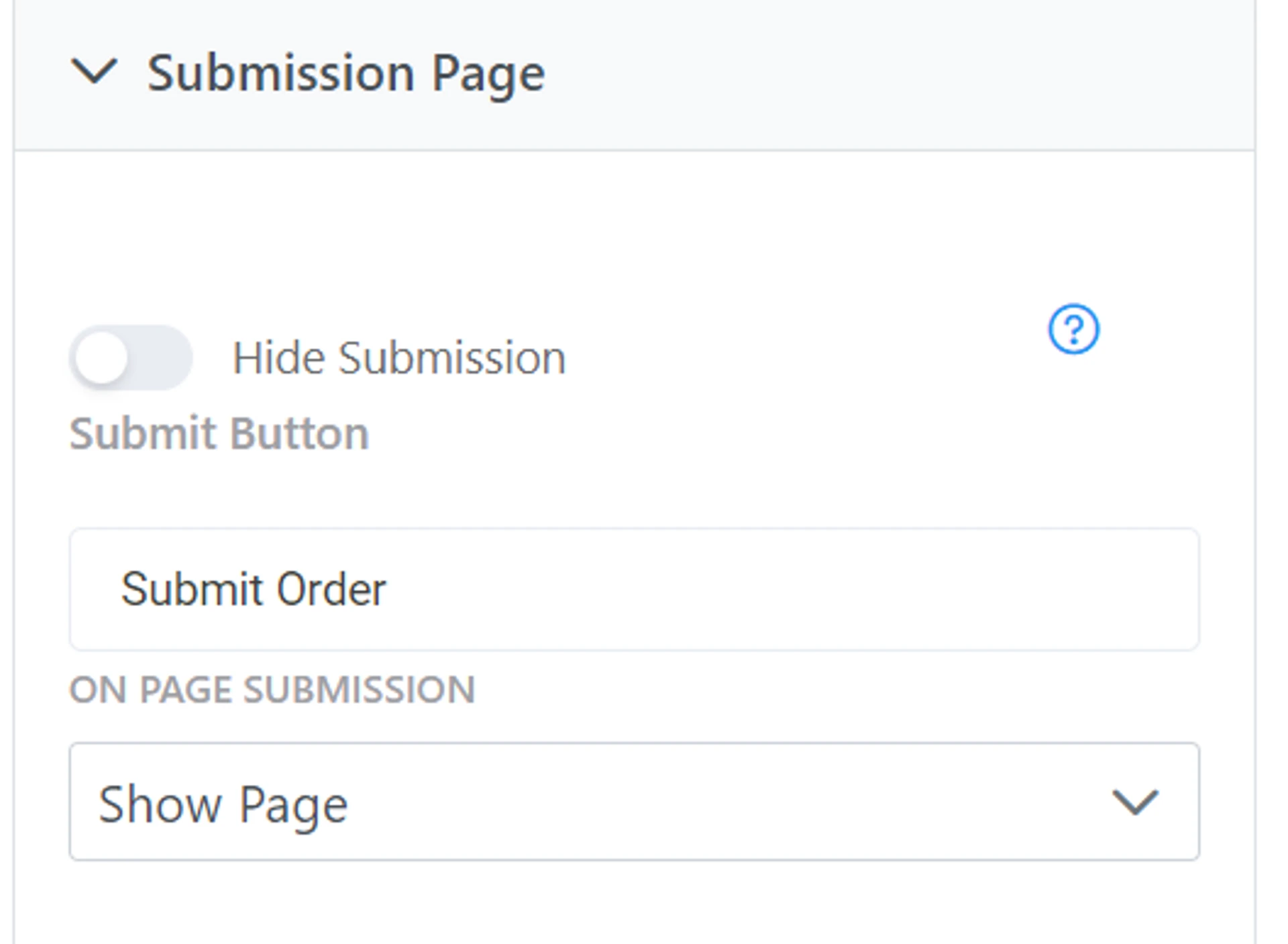Show help for Hide Submission setting
The width and height of the screenshot is (1288, 944).
pyautogui.click(x=1073, y=329)
